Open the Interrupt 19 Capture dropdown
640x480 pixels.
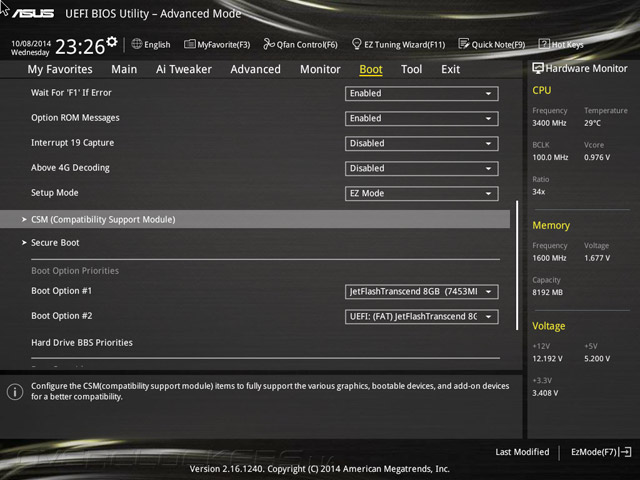[x=421, y=143]
